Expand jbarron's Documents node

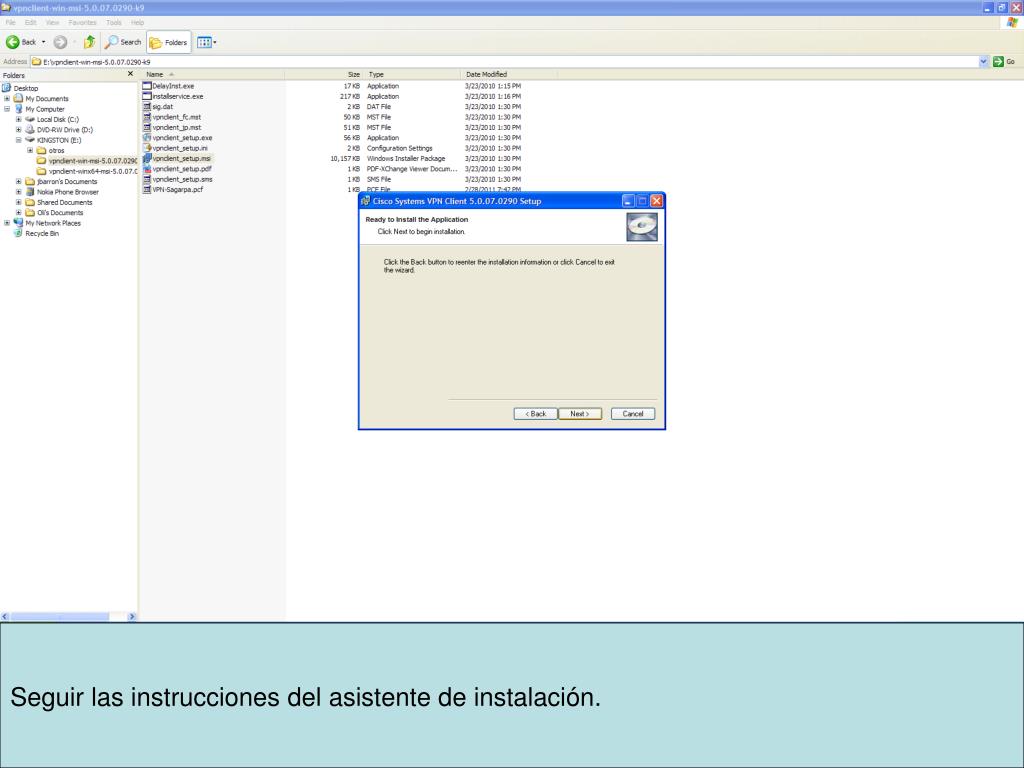(18, 182)
